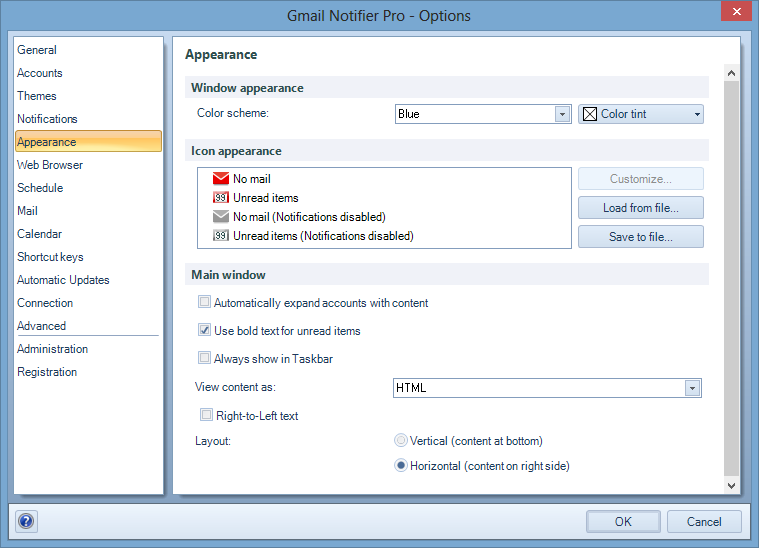Go to the Shortcut keys section
The image size is (759, 548).
click(50, 257)
